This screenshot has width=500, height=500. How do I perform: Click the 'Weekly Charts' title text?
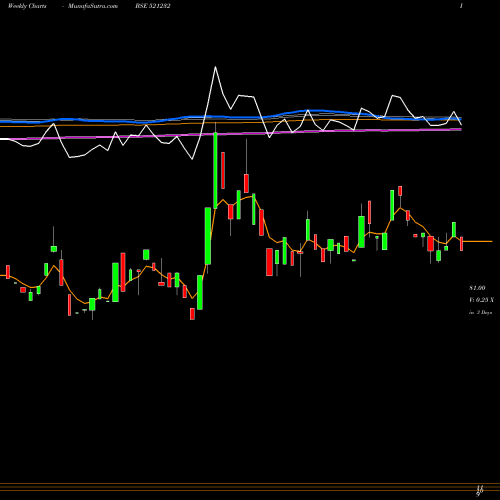[27, 6]
